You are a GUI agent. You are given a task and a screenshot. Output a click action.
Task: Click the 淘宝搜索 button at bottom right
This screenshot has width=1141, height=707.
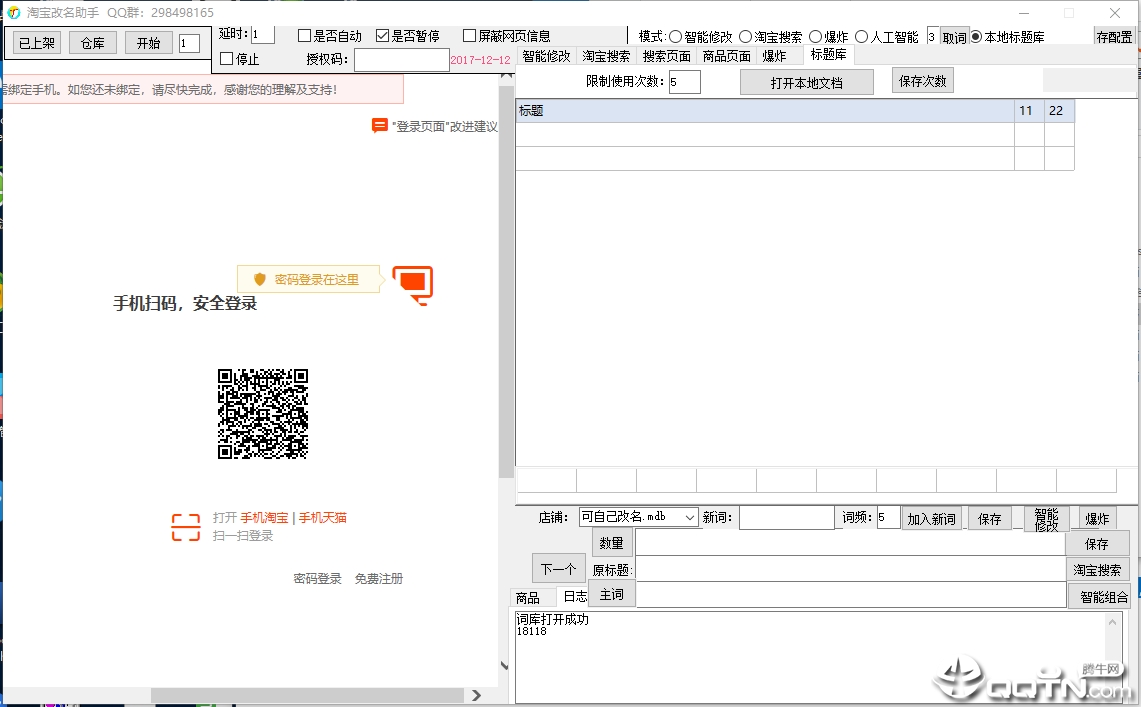1097,570
